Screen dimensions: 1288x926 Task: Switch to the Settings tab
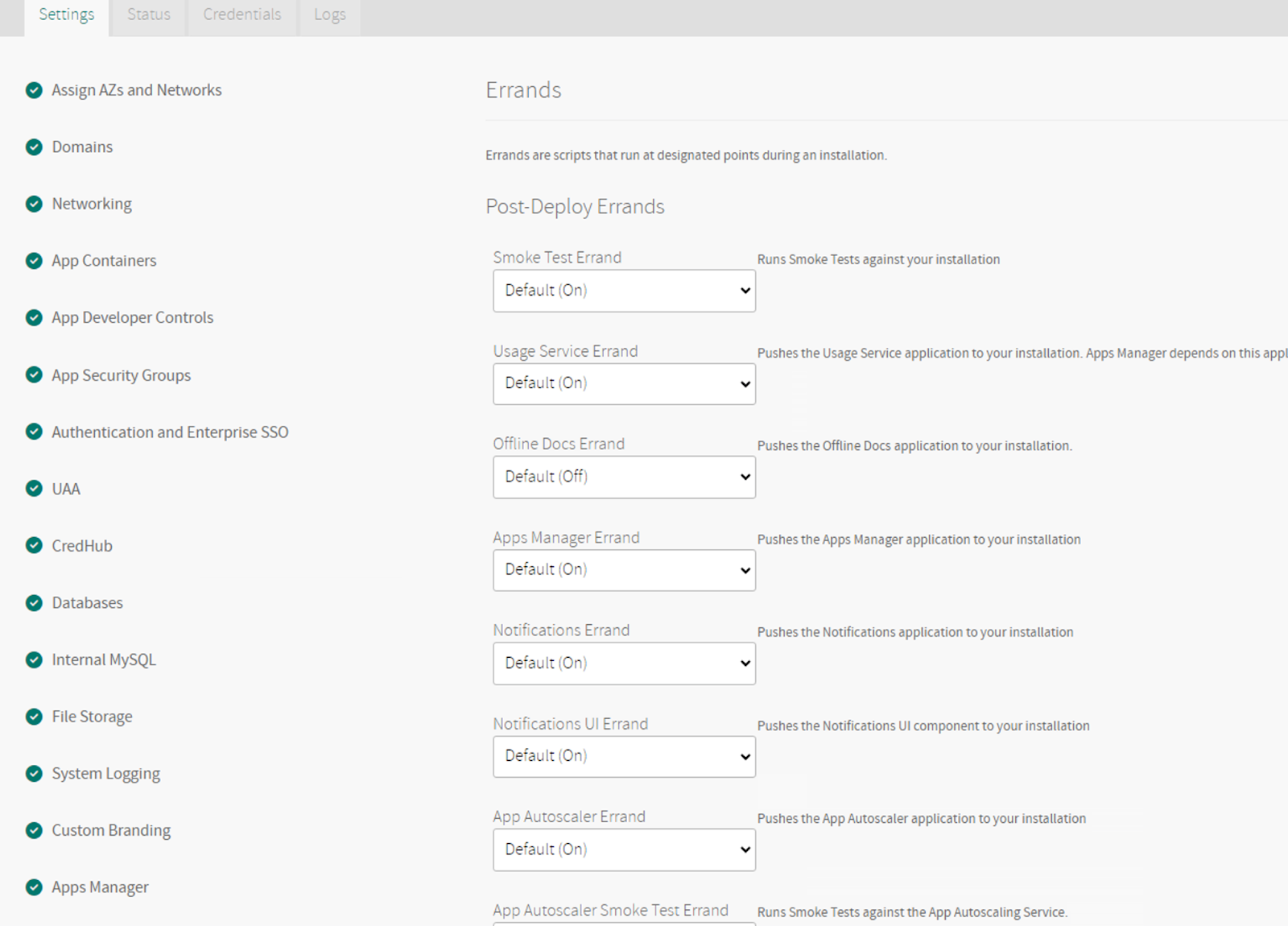(67, 15)
